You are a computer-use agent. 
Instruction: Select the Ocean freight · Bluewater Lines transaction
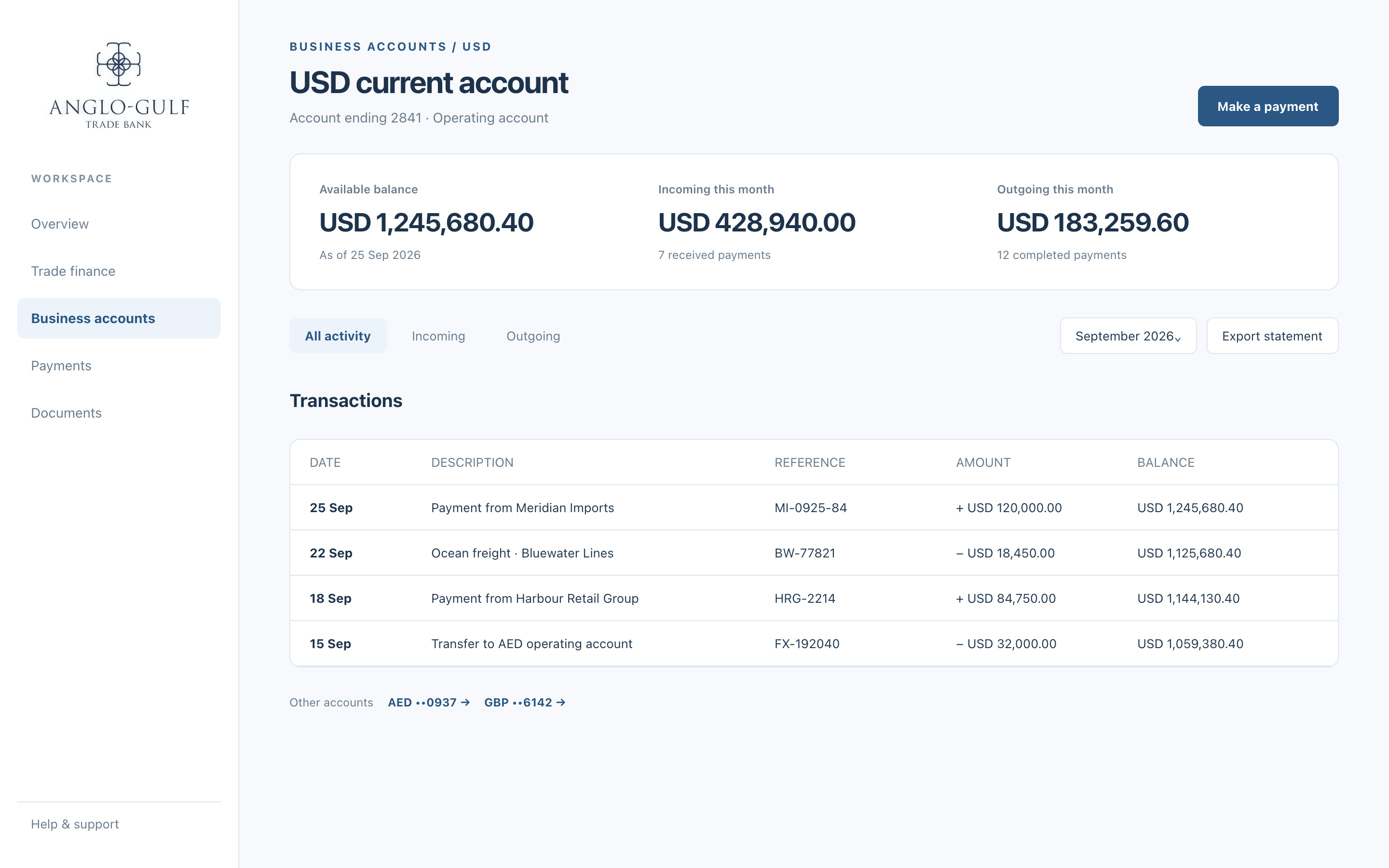814,553
